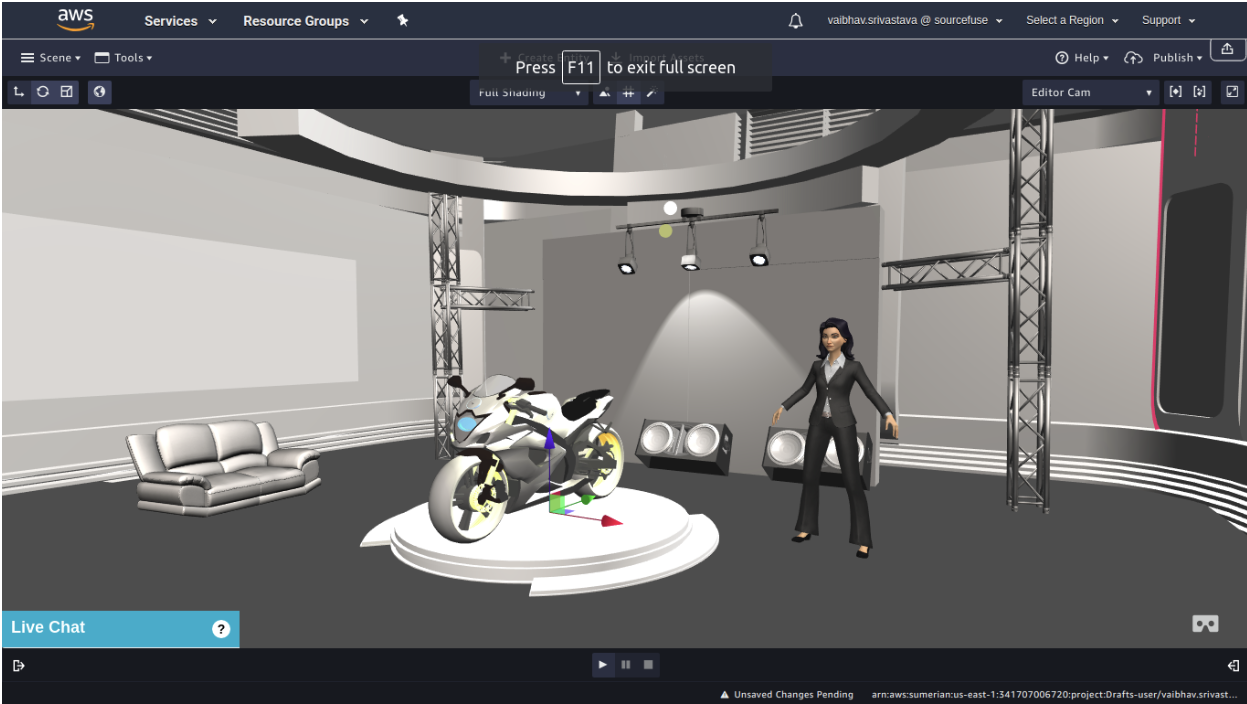Viewport: 1247px width, 704px height.
Task: Open the notifications bell
Action: point(796,21)
